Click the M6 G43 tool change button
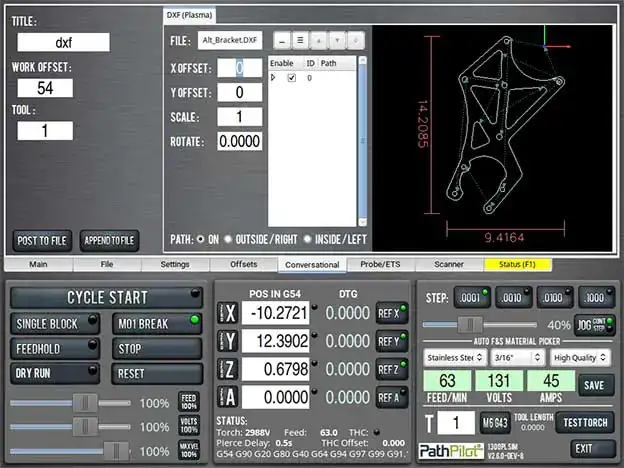Screen dimensions: 624x468 [495, 422]
